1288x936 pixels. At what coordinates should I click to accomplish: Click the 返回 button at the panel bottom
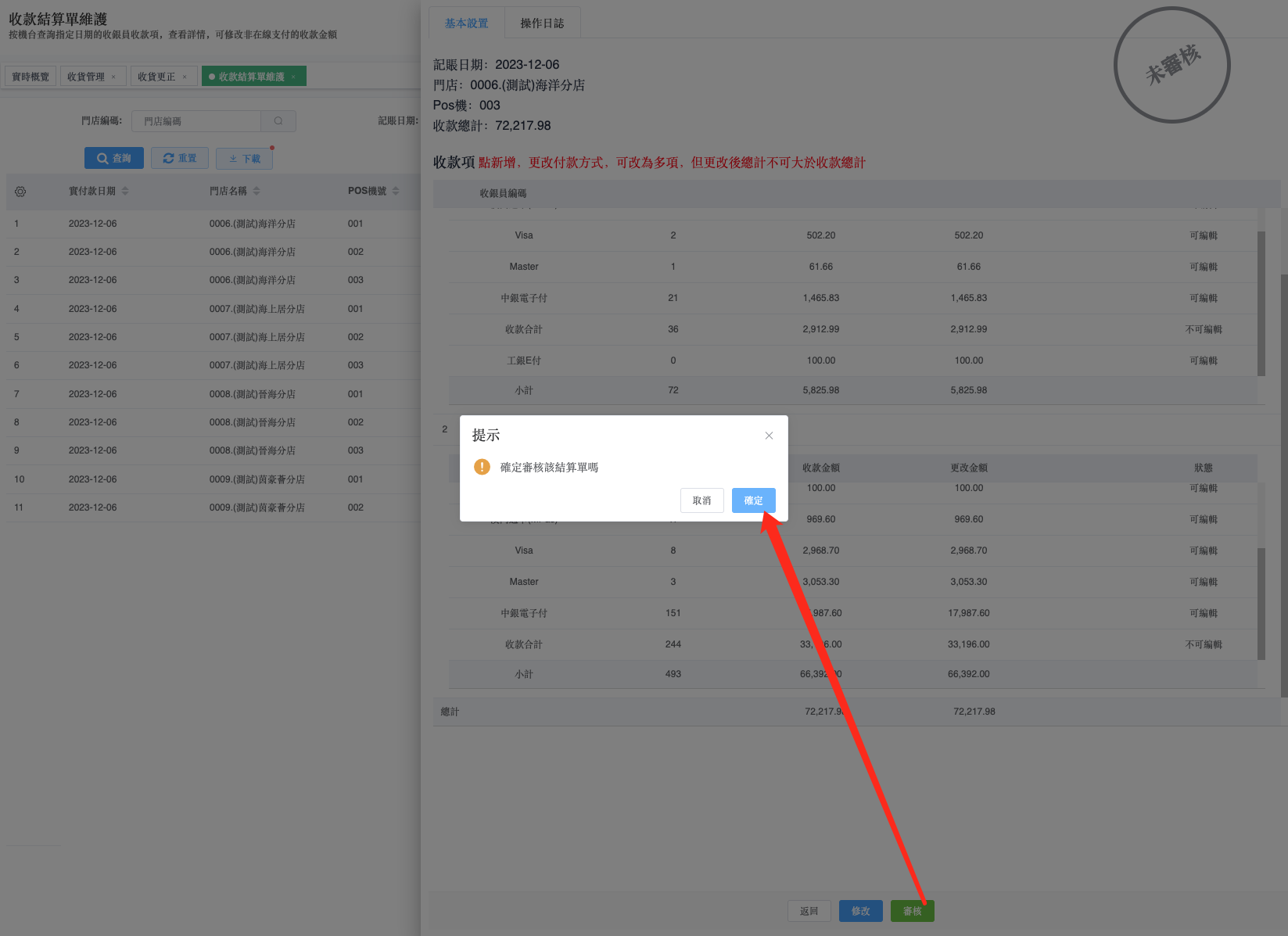(x=809, y=911)
